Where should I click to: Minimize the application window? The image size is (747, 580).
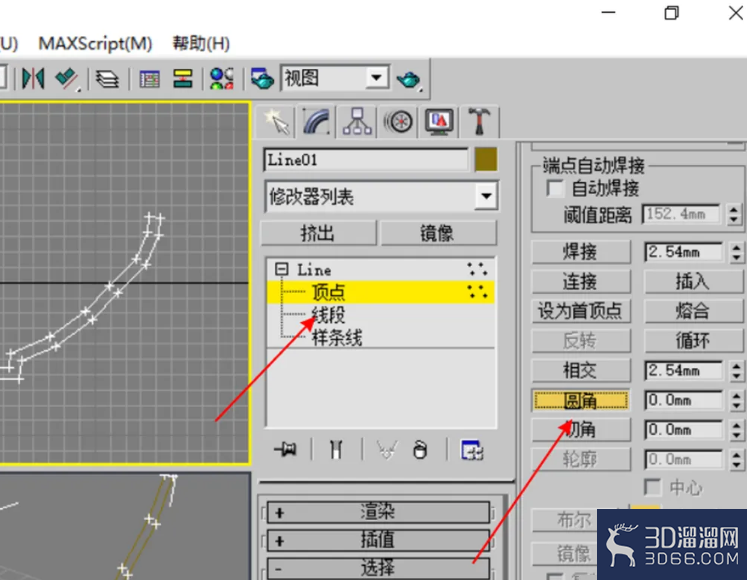(x=608, y=13)
